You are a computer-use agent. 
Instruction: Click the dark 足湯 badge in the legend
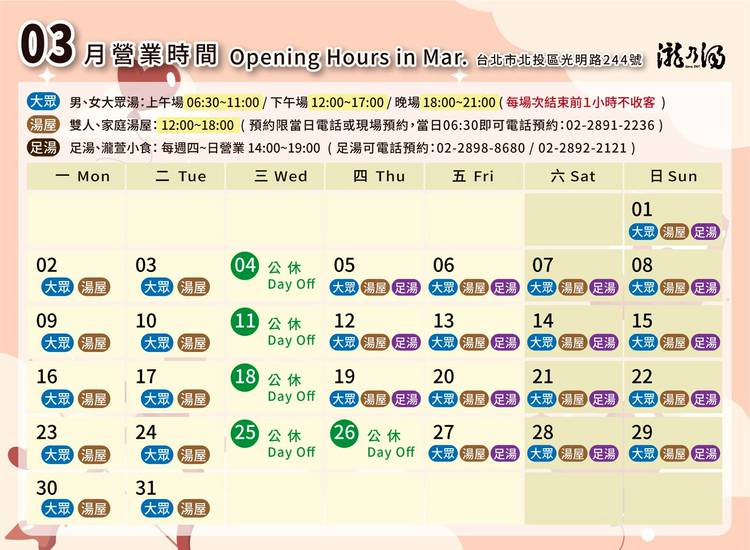(x=44, y=148)
